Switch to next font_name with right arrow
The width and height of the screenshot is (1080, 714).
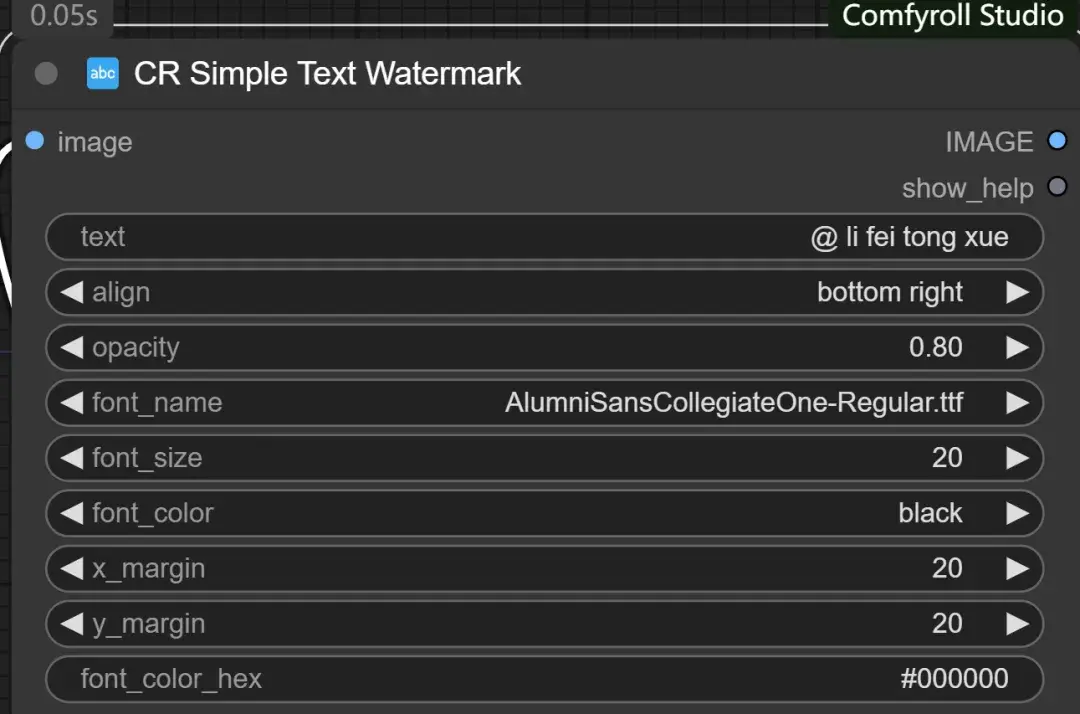[x=1017, y=402]
